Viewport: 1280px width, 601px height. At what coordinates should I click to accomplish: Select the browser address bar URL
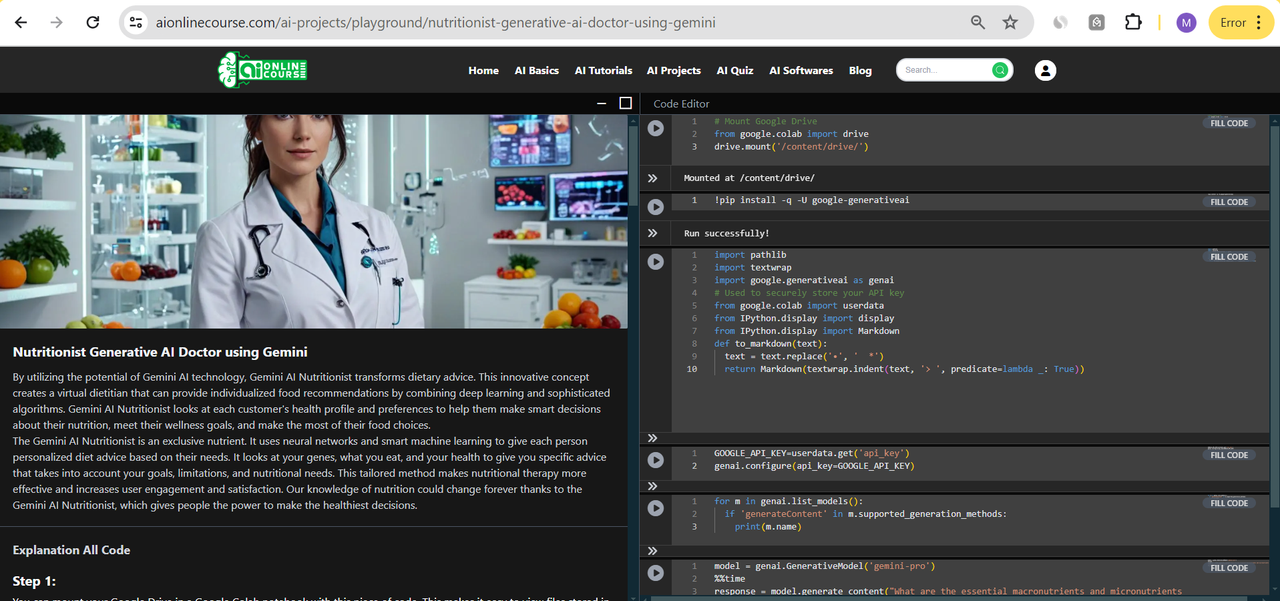[x=436, y=22]
